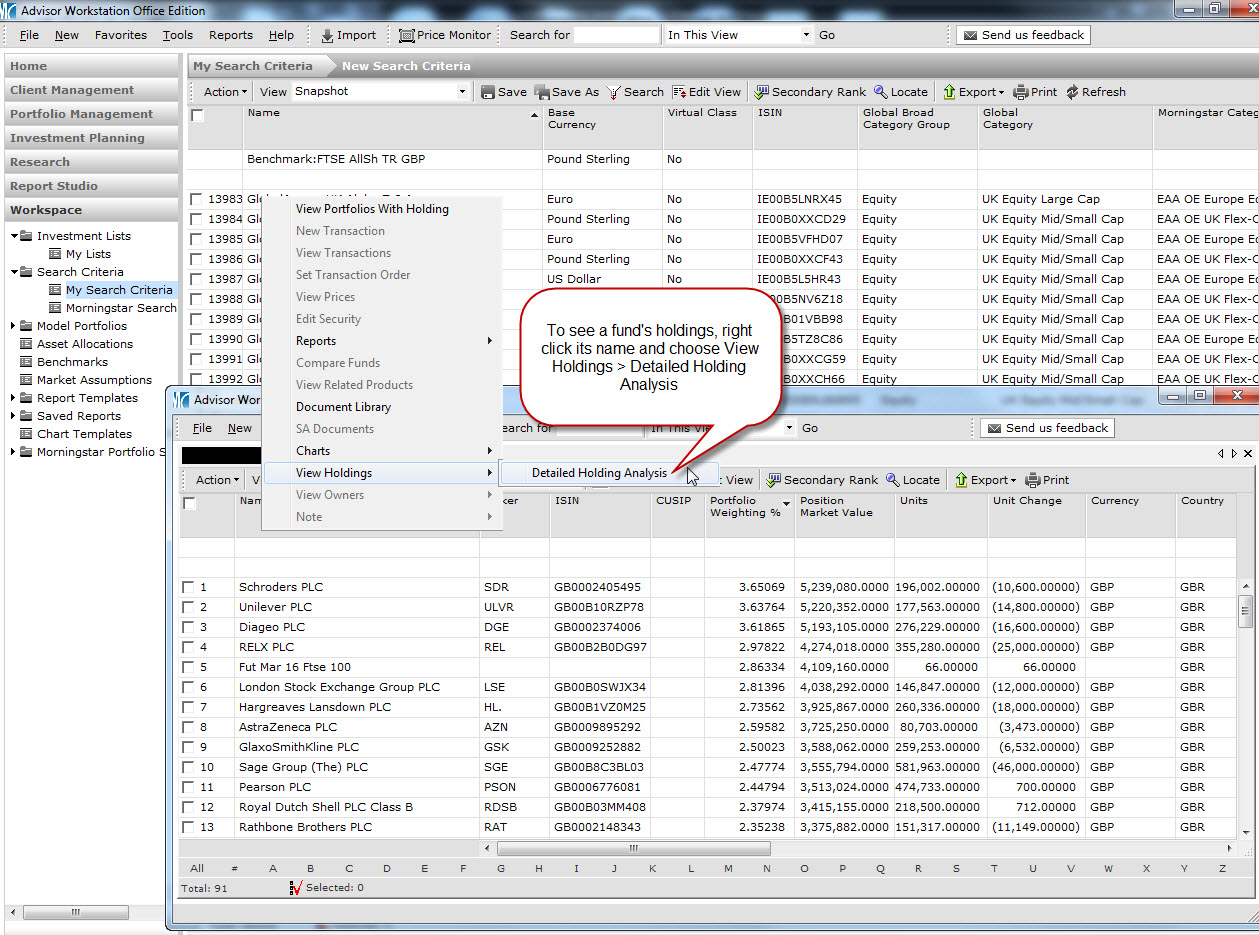Click the Search for input field at top

tap(616, 35)
